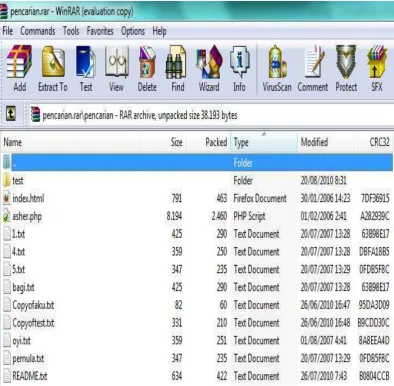This screenshot has height=386, width=394.
Task: Open the Options menu
Action: coord(133,32)
